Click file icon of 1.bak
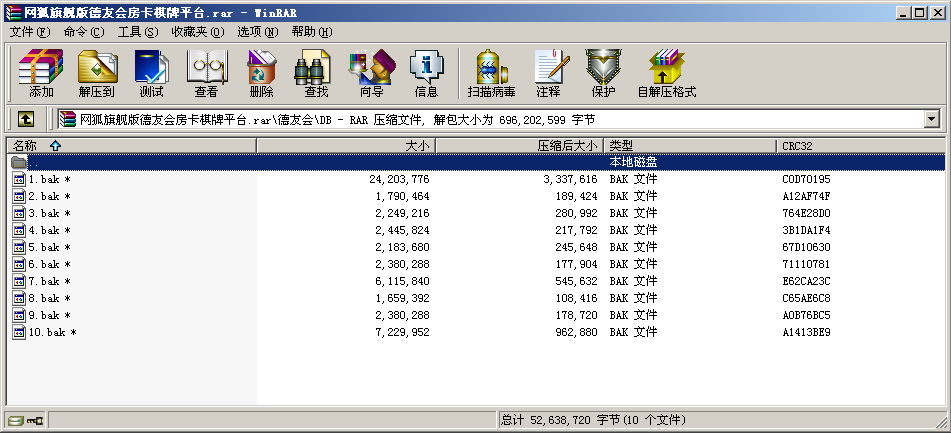The width and height of the screenshot is (951, 433). pos(19,180)
